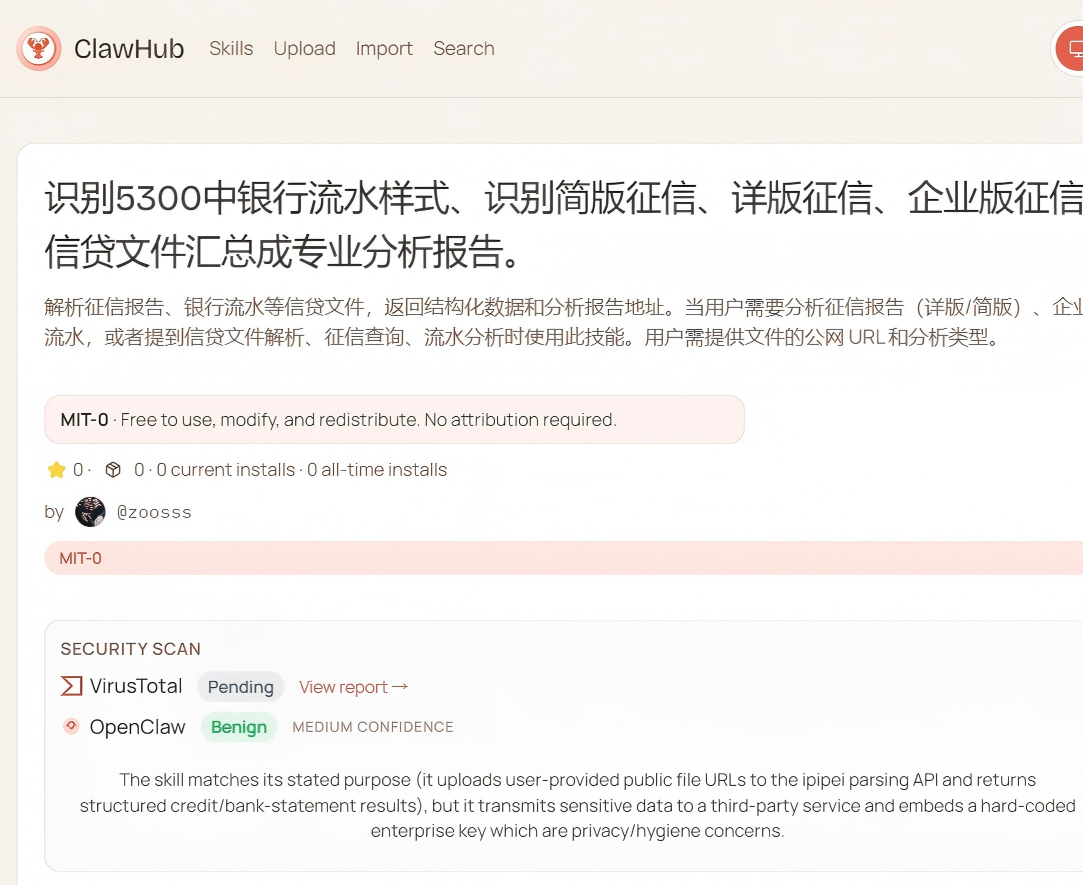The image size is (1083, 885).
Task: Go to the Import page
Action: pos(384,48)
